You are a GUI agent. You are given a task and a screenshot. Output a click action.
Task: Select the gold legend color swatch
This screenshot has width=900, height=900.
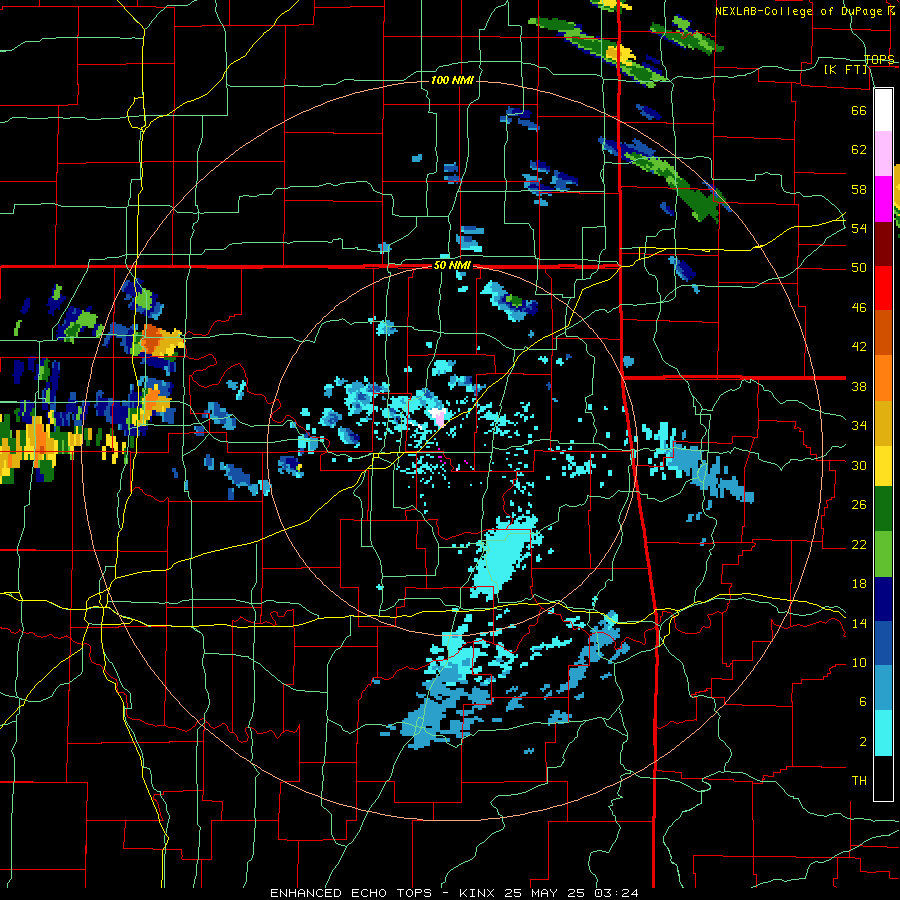[x=883, y=423]
